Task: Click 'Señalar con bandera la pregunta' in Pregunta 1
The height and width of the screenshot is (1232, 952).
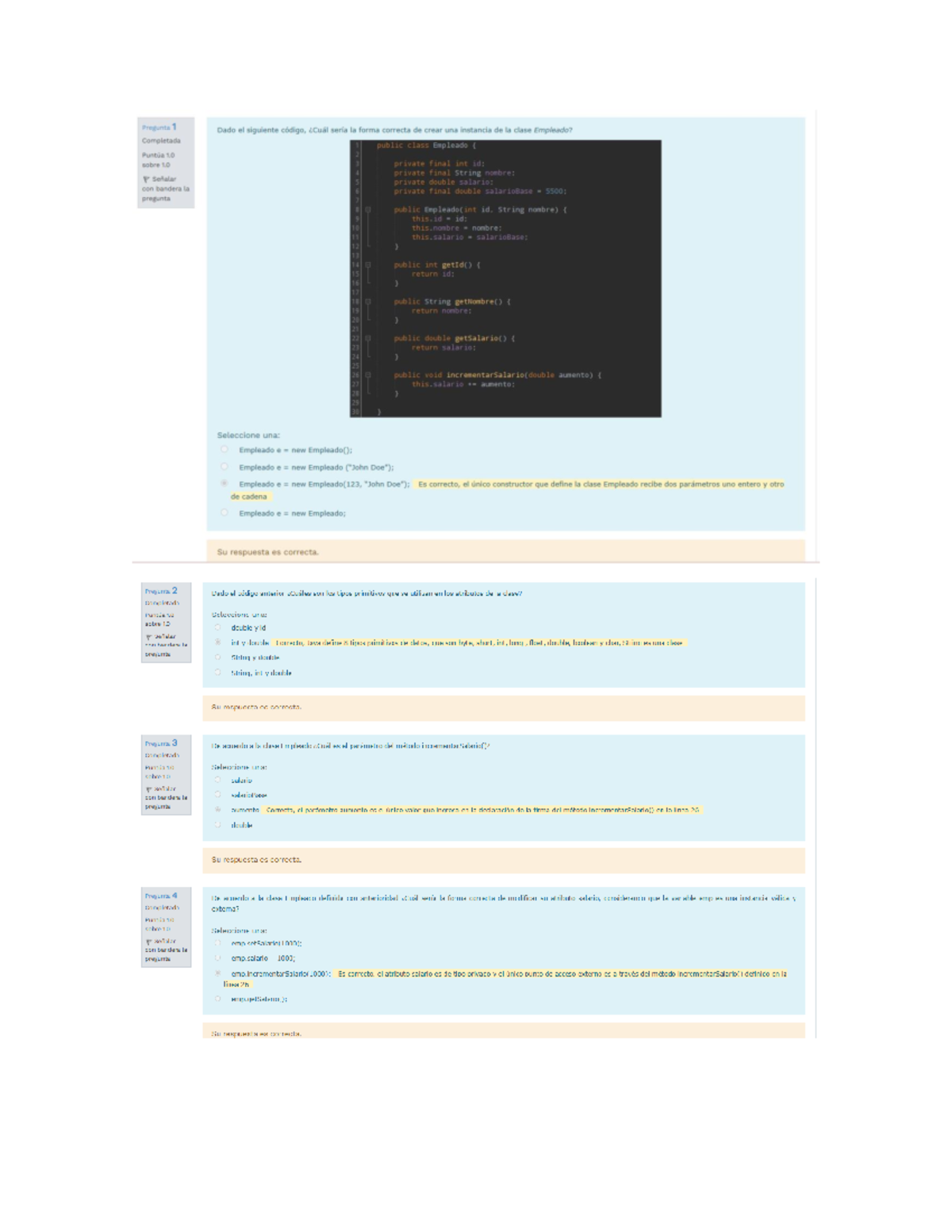Action: (166, 189)
